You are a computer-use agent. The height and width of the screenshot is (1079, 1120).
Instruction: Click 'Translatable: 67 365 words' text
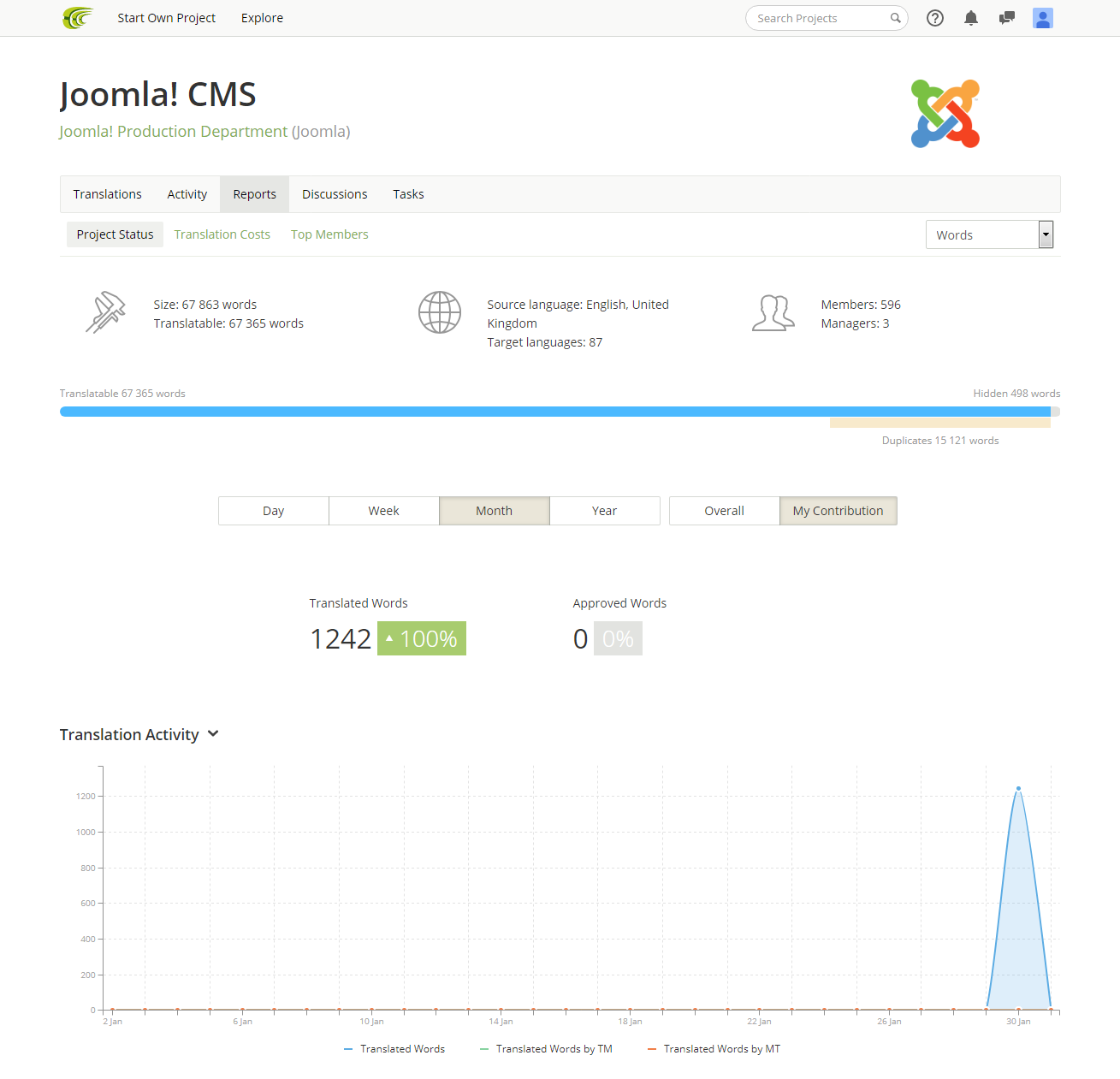tap(228, 323)
